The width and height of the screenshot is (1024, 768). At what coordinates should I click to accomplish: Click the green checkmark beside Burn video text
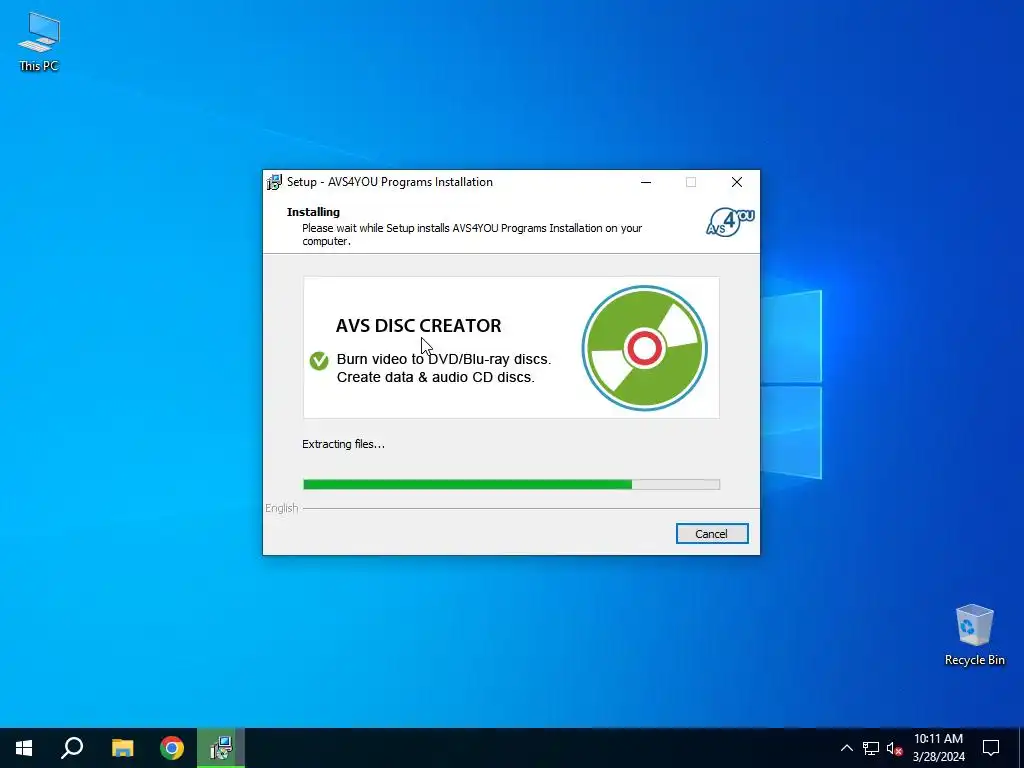pos(319,360)
